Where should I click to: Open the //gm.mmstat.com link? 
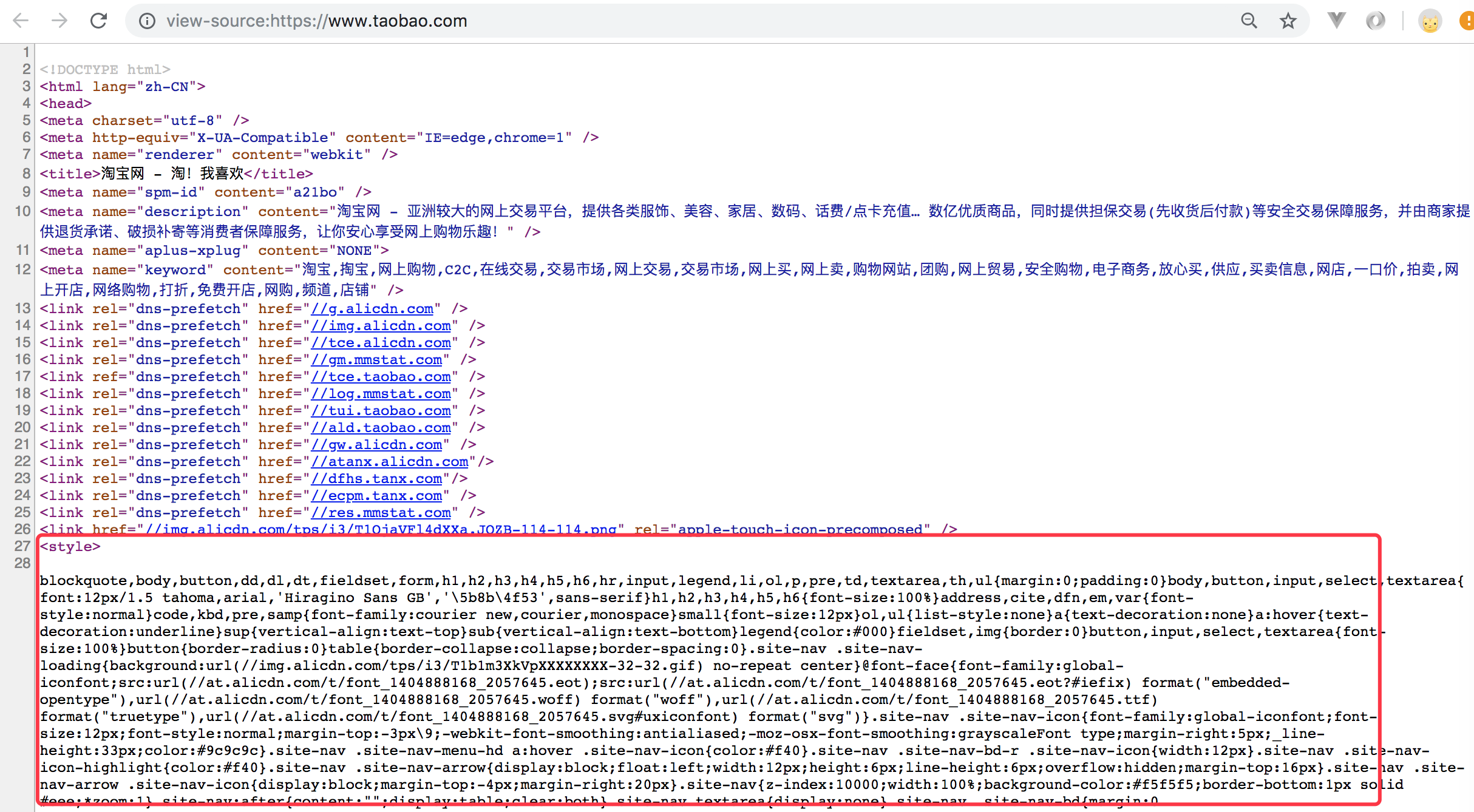pyautogui.click(x=377, y=360)
